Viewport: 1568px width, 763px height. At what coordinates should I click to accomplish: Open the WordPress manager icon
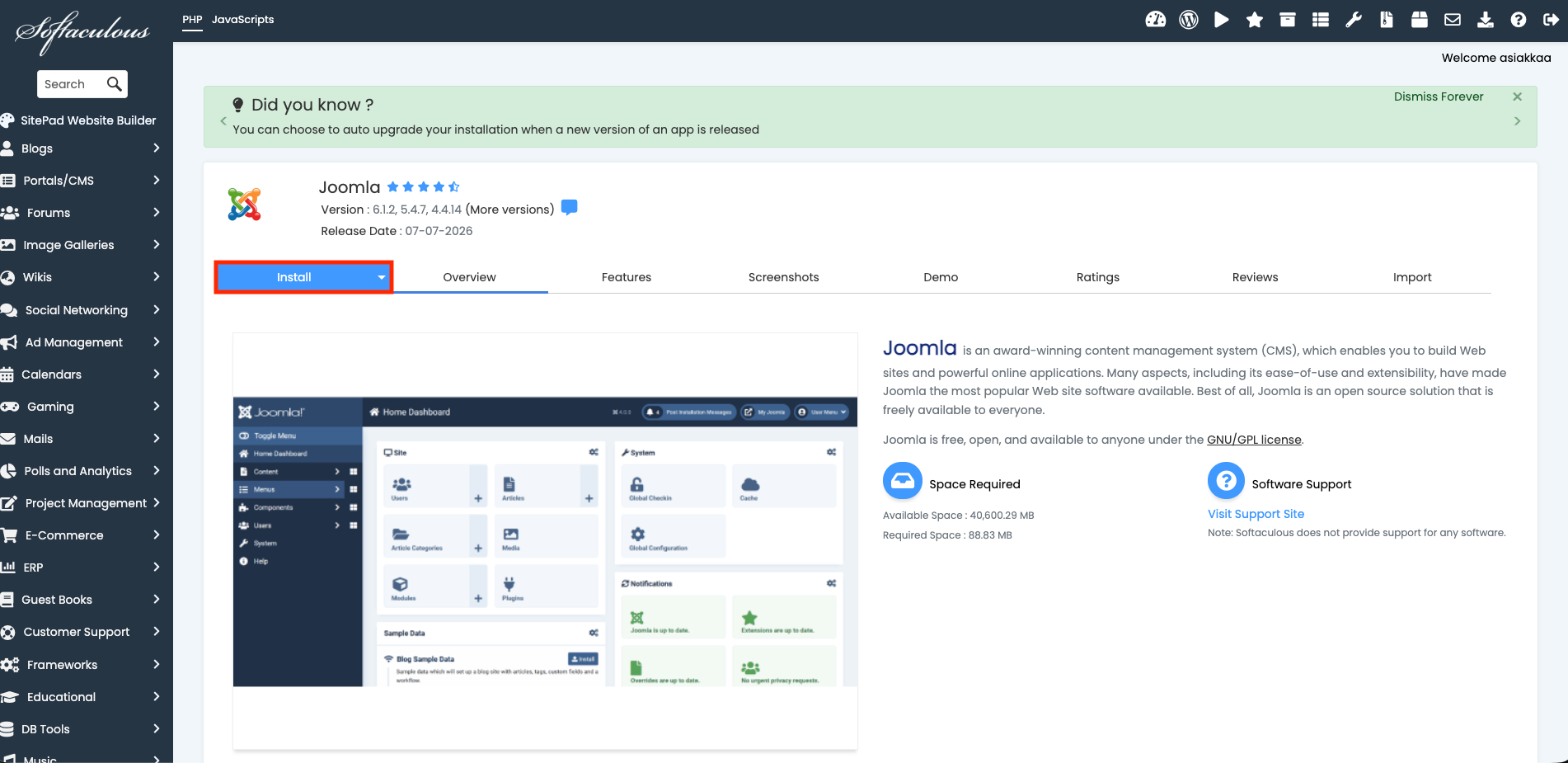pos(1189,20)
